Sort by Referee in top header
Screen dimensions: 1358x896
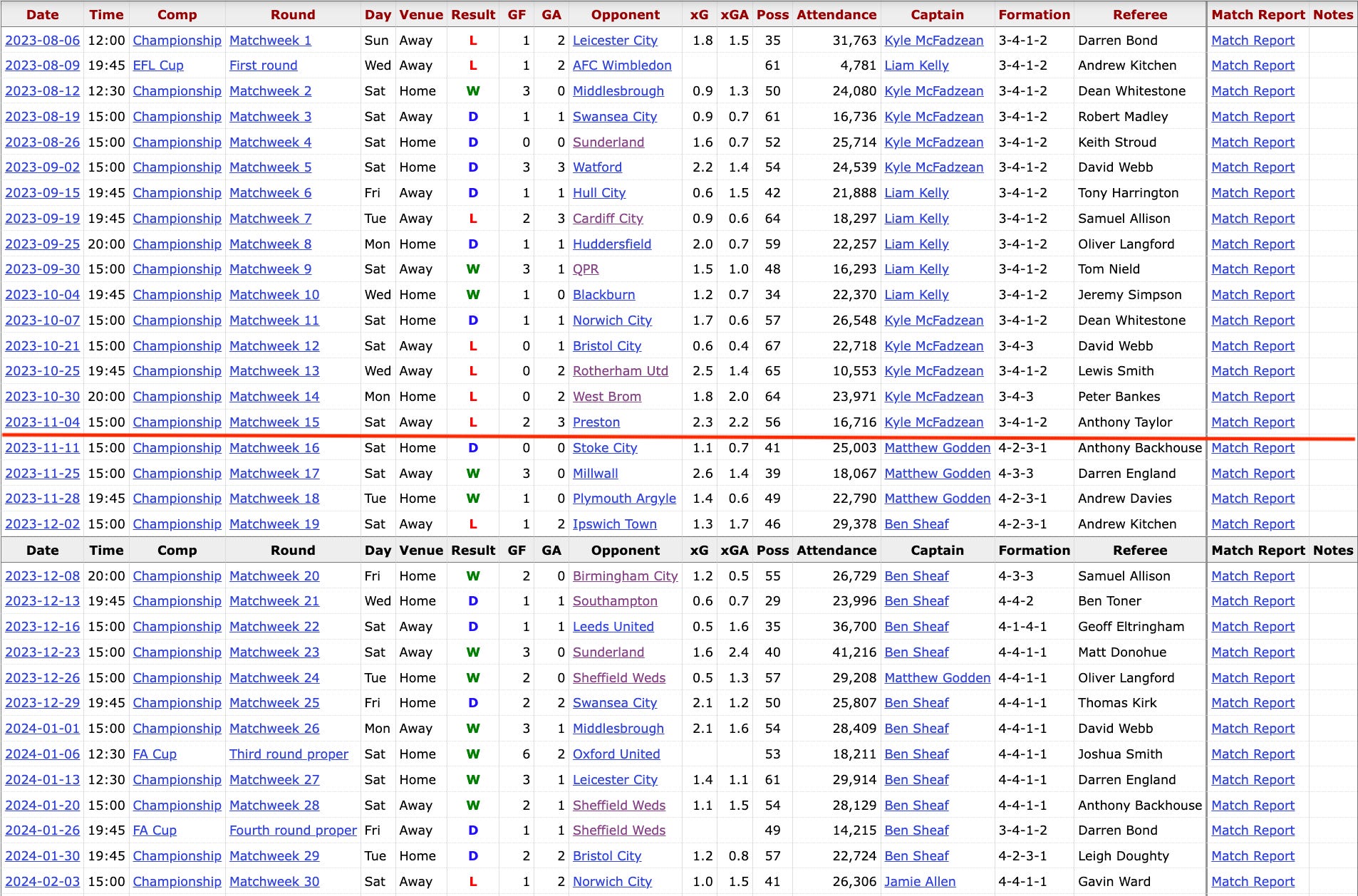1140,15
